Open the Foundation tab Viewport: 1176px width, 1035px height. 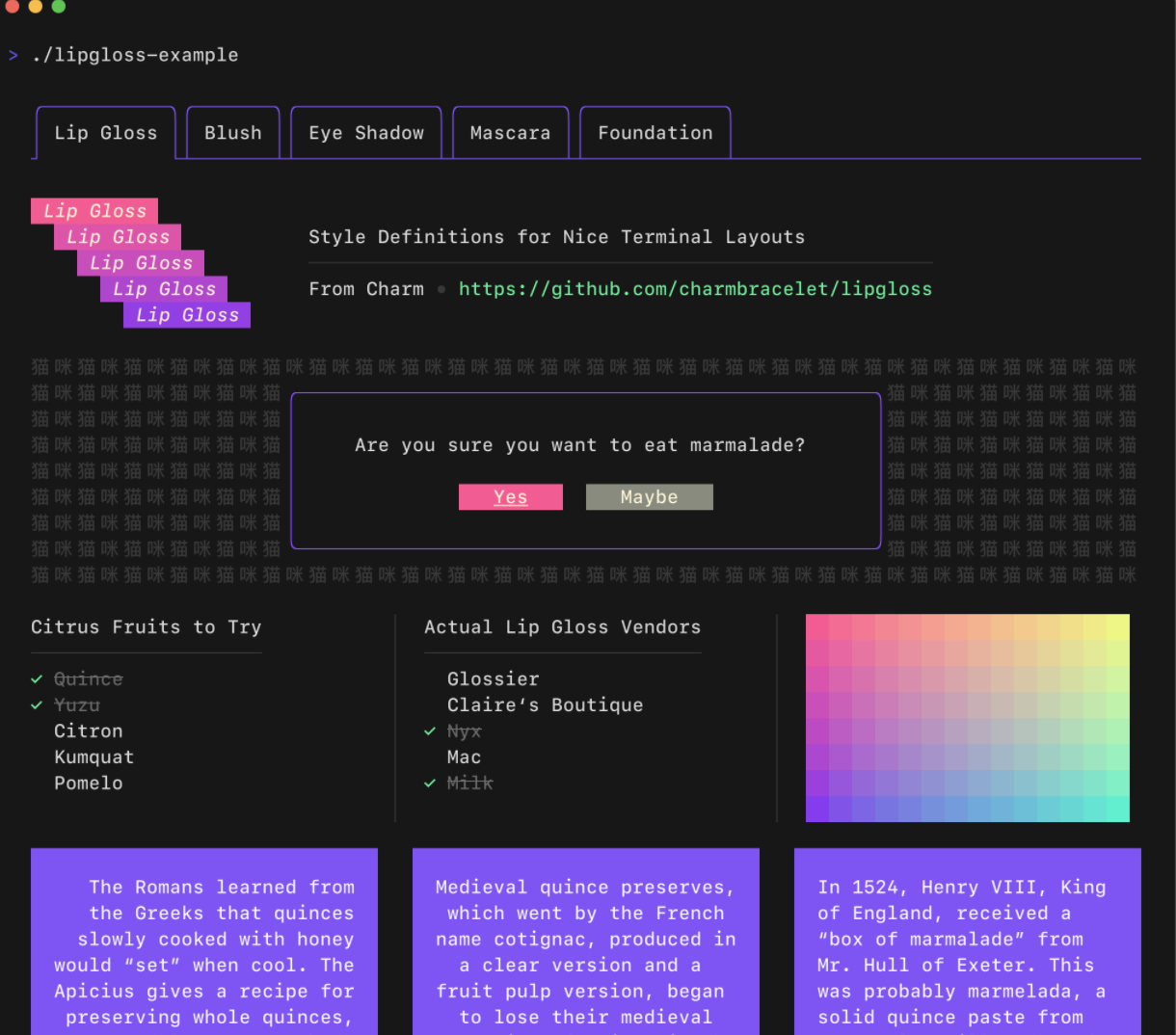655,133
